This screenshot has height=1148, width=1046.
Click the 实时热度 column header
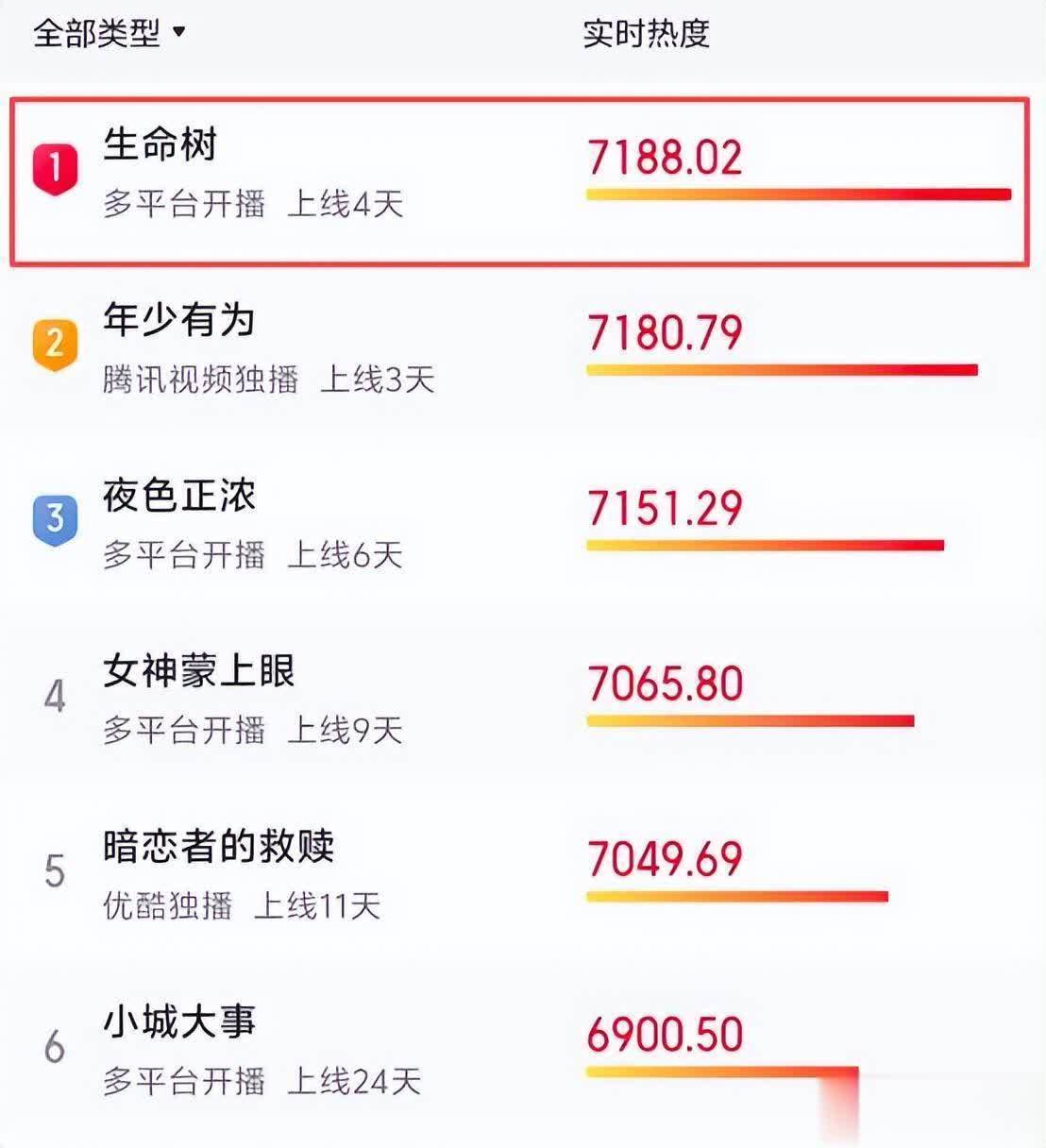(x=646, y=34)
